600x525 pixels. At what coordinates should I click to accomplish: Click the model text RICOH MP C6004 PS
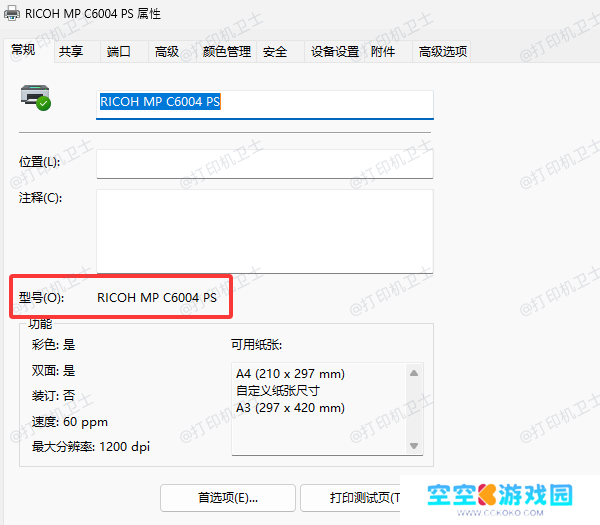pyautogui.click(x=157, y=298)
